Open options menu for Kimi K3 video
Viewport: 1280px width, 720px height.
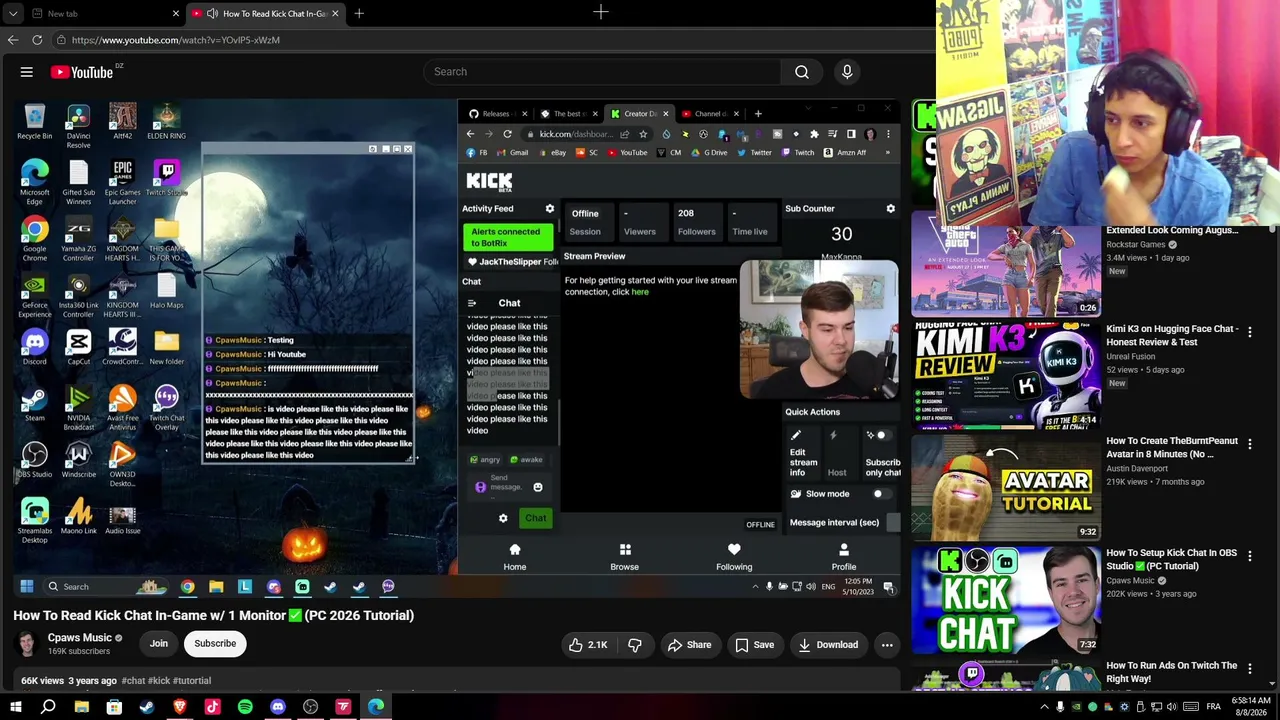tap(1250, 332)
